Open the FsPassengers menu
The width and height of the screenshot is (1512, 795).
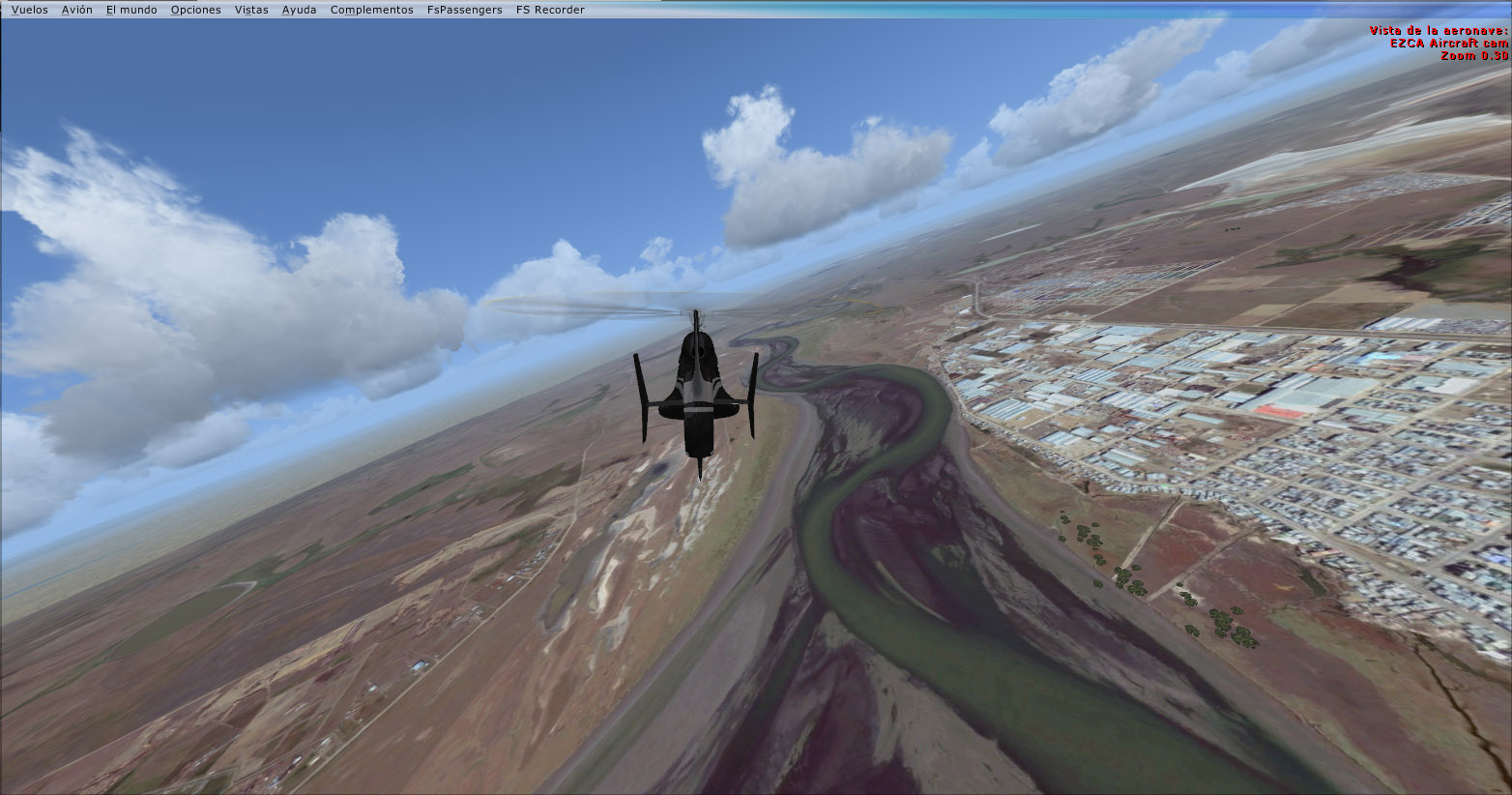coord(464,10)
